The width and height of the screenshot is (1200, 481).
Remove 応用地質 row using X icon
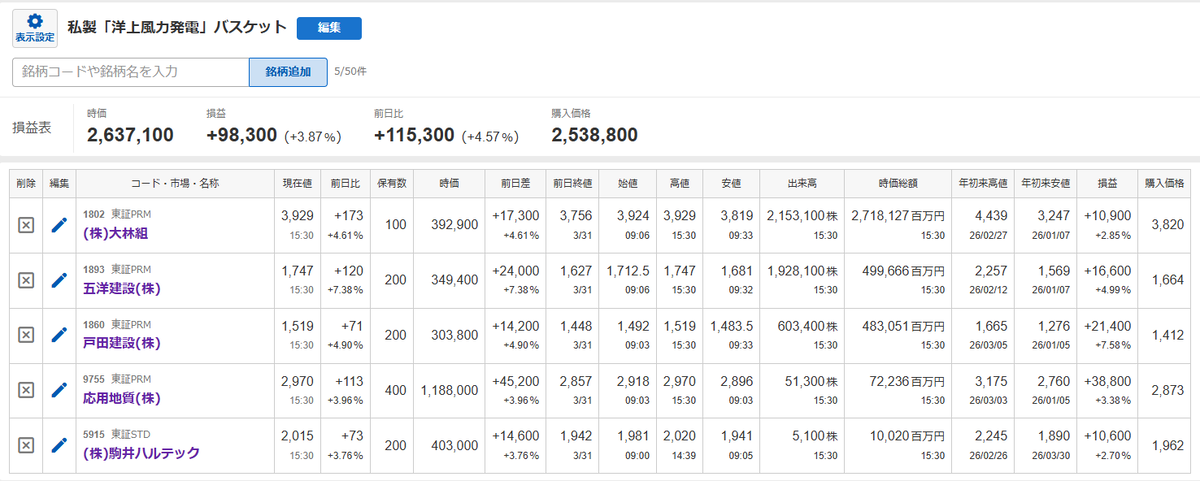(x=27, y=390)
